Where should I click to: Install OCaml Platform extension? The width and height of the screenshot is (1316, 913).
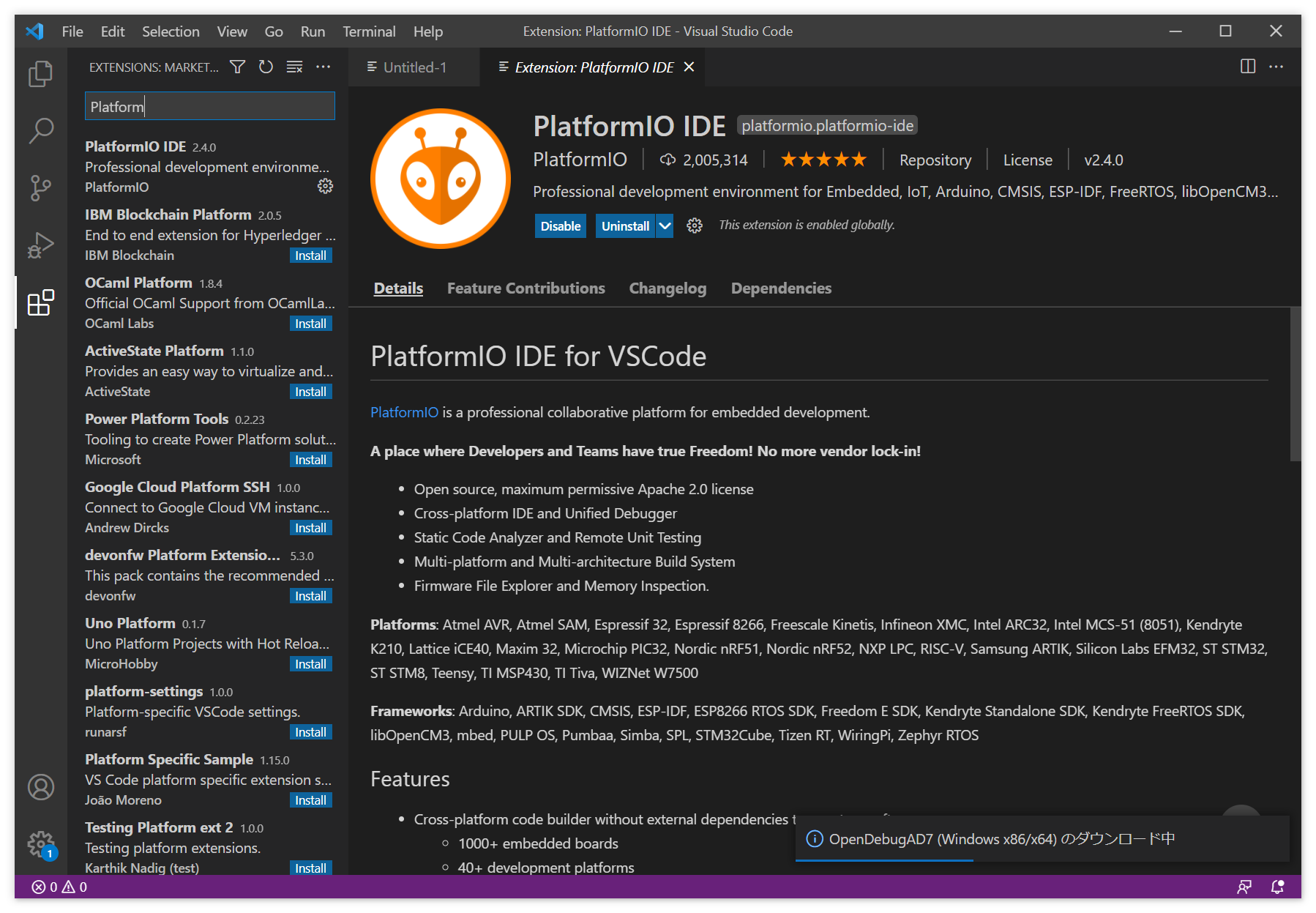pos(311,324)
